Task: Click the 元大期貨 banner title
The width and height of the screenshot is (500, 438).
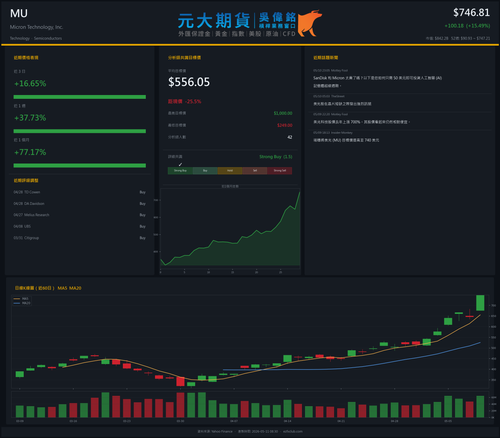Action: pos(214,21)
